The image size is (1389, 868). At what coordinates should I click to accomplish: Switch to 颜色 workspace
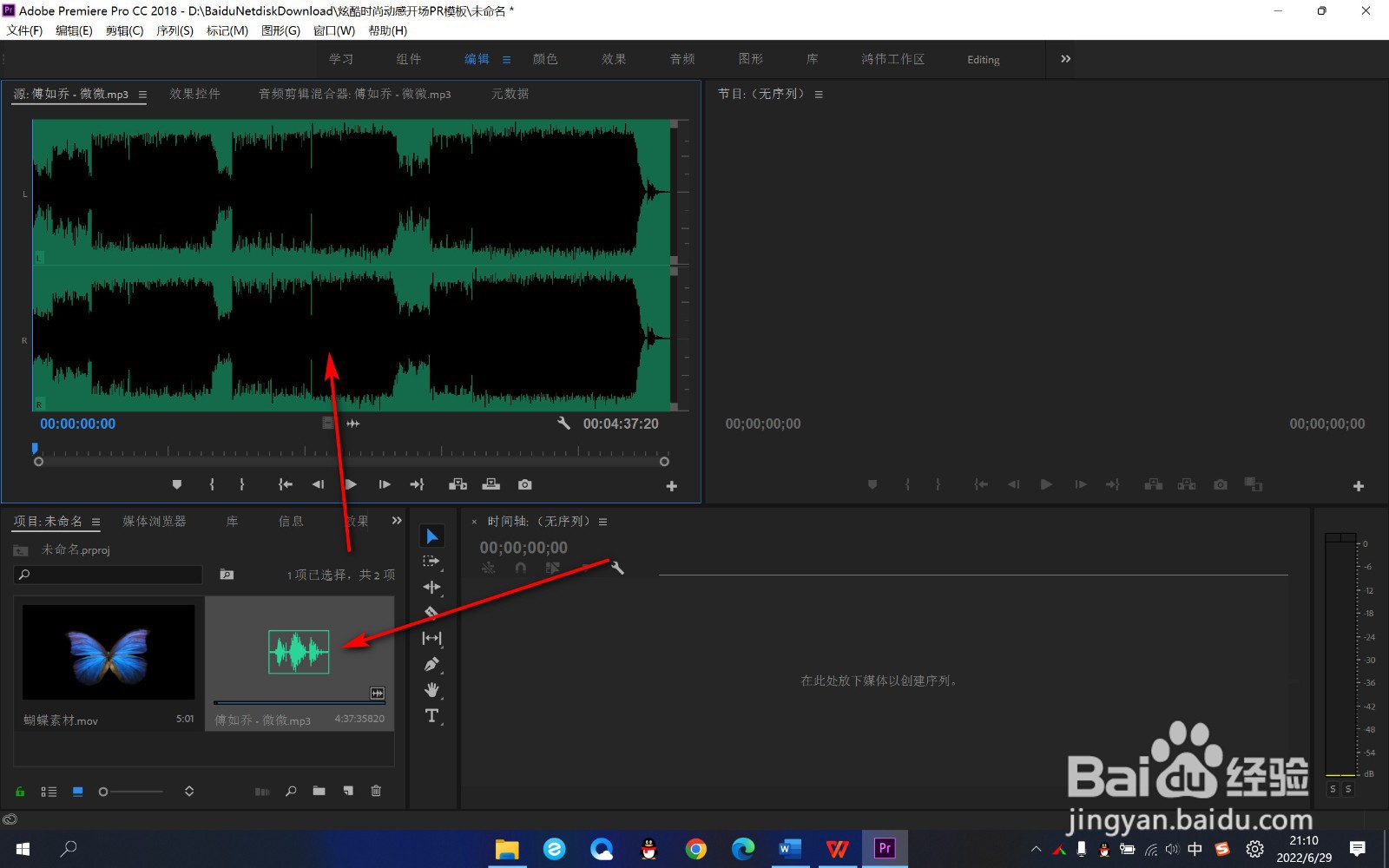coord(545,59)
